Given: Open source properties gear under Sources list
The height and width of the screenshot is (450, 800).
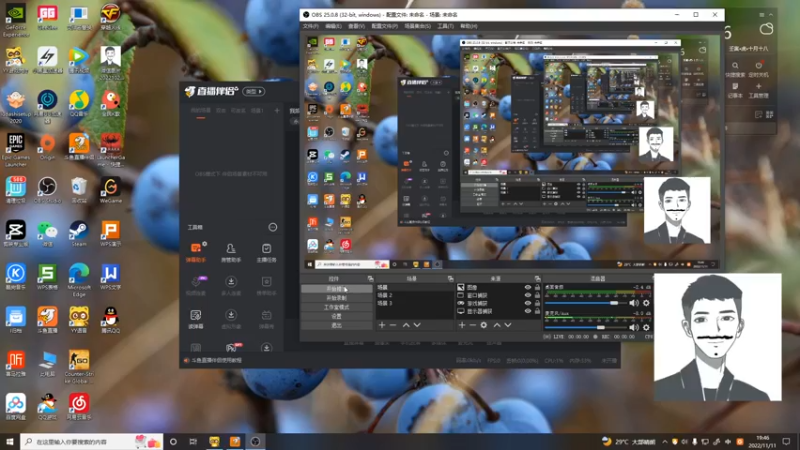Looking at the screenshot, I should click(x=484, y=325).
